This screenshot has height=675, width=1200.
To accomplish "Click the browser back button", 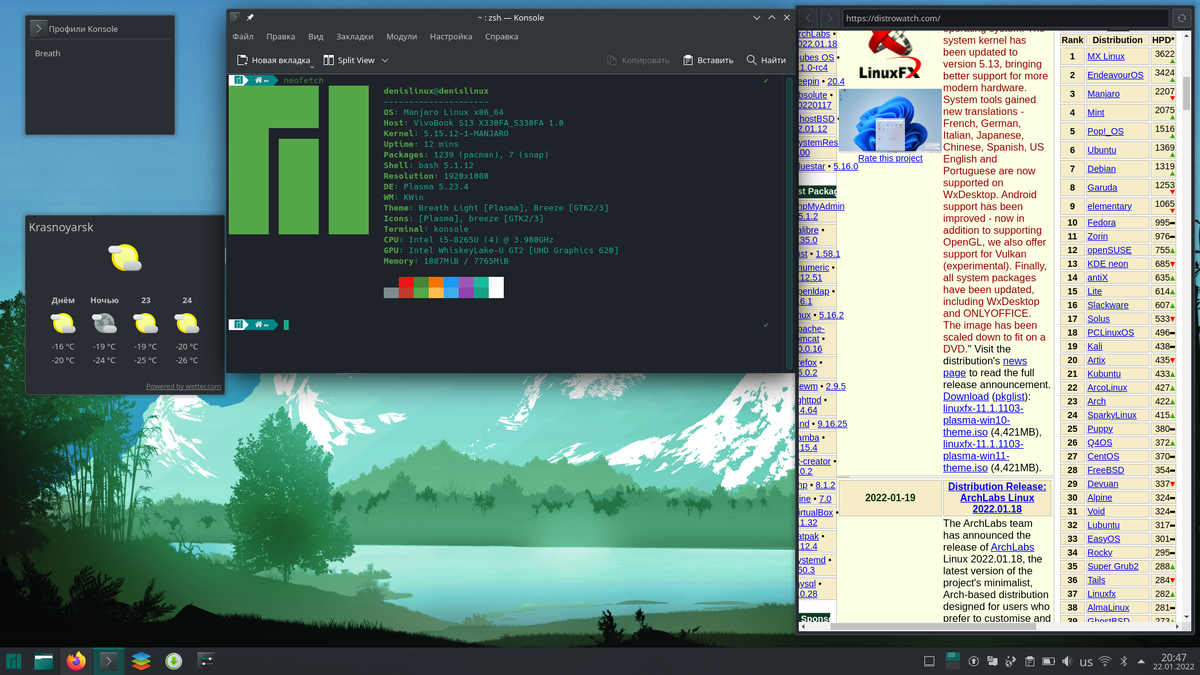I will (808, 18).
